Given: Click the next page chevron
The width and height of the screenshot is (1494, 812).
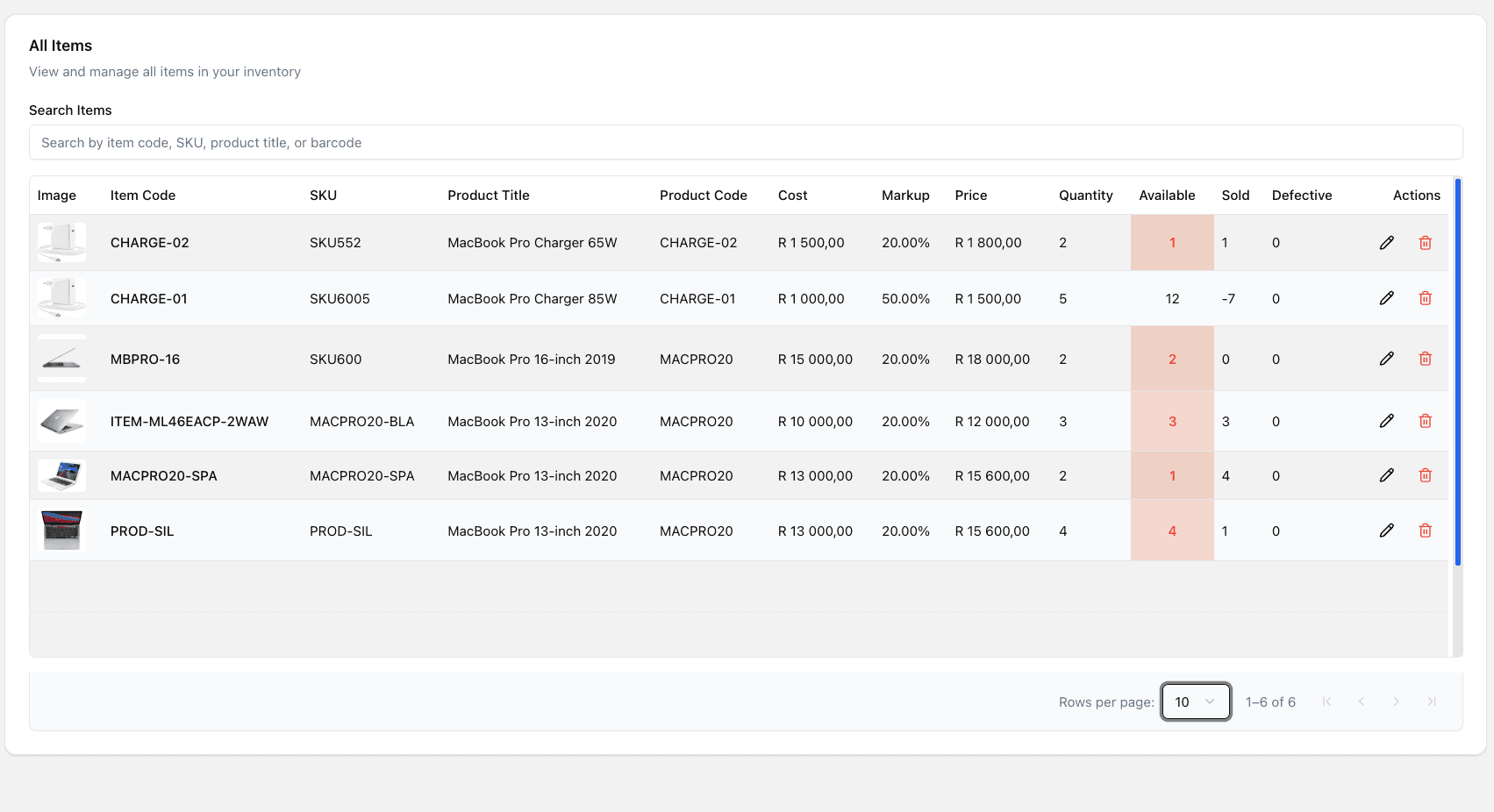Looking at the screenshot, I should [x=1397, y=702].
